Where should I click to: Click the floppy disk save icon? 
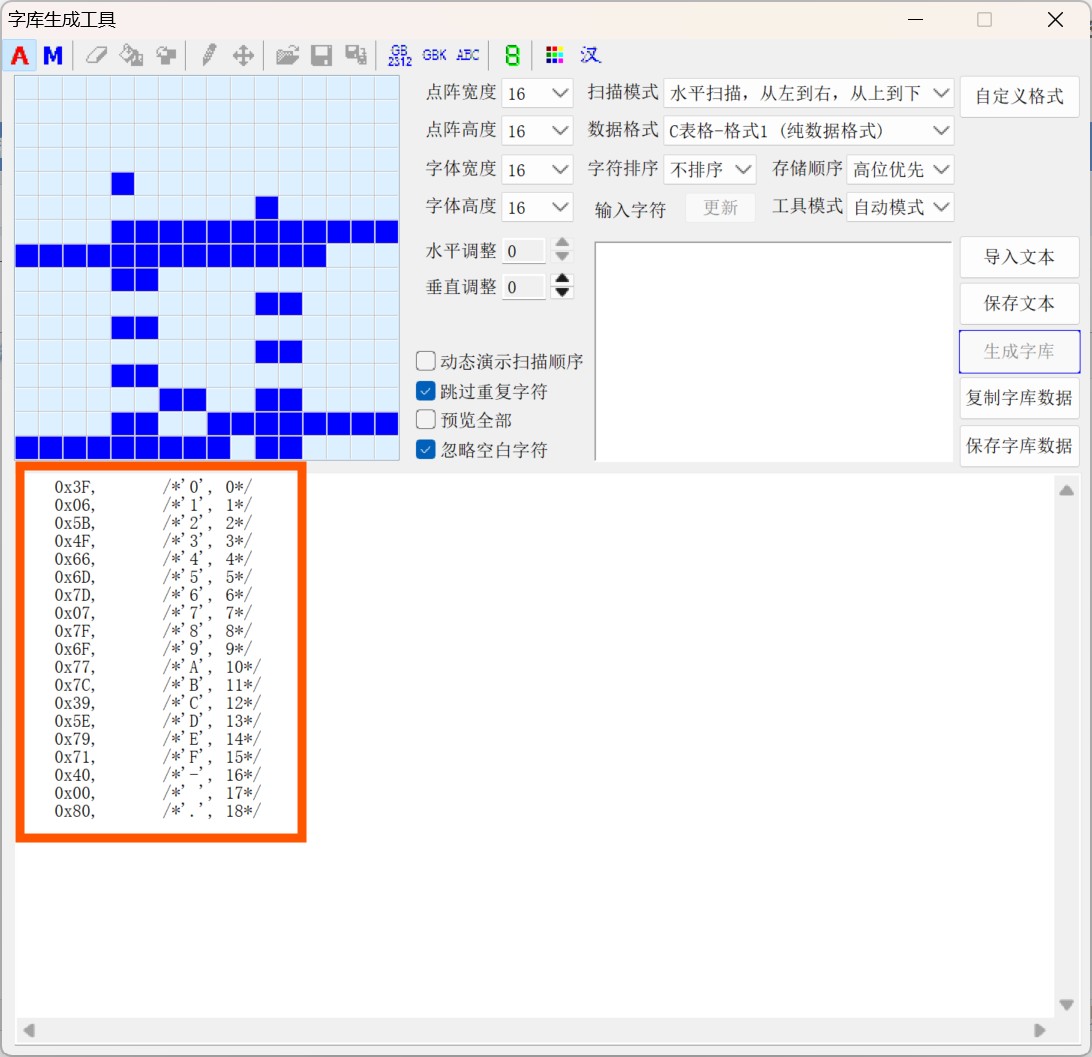[x=321, y=55]
